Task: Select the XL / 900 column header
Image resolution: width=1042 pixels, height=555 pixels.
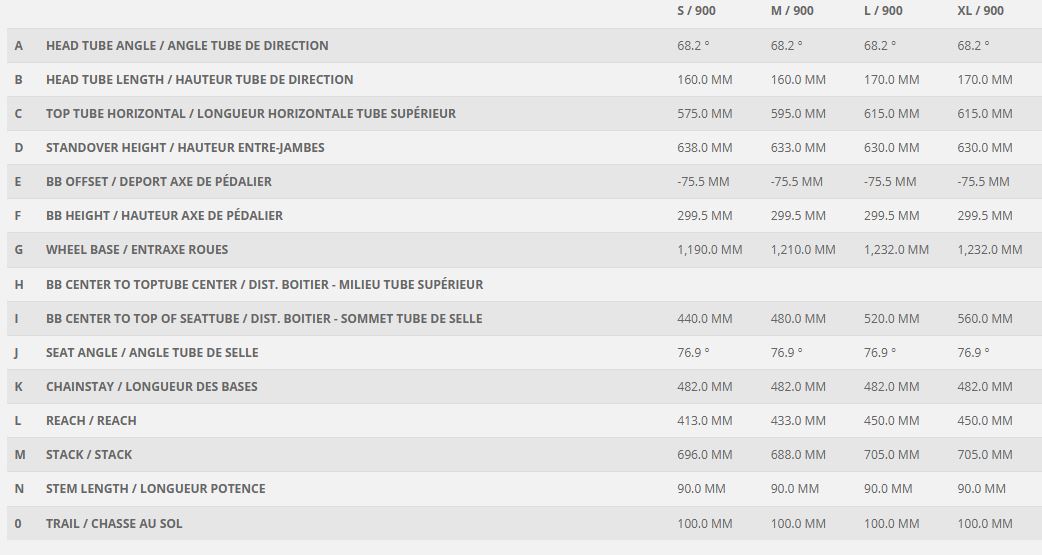Action: 980,11
